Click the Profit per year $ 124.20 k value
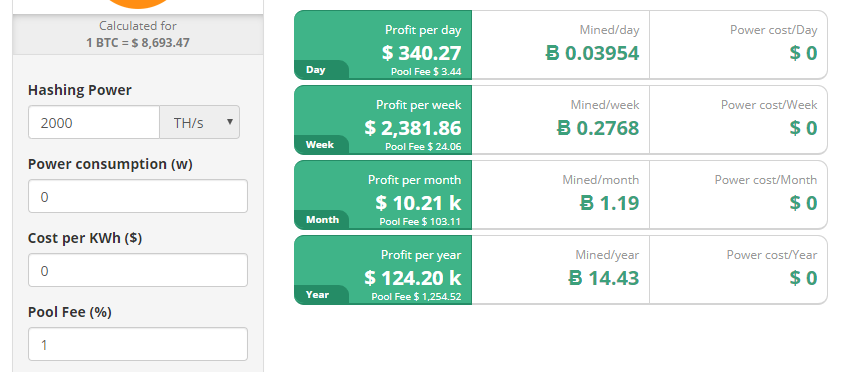The height and width of the screenshot is (372, 851). click(x=412, y=278)
